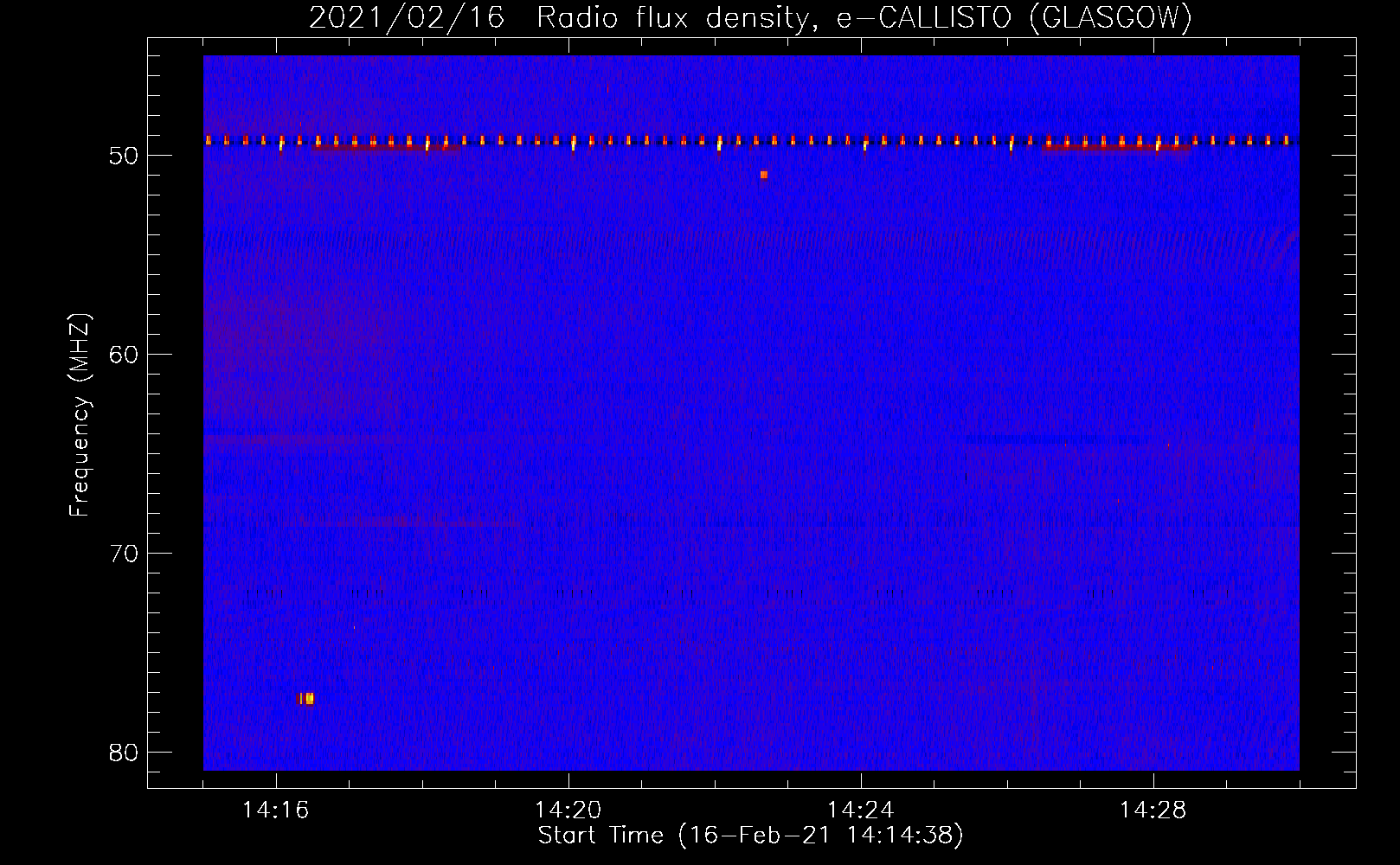Screen dimensions: 1400x865
Task: Click the 14:16 time tick label
Action: pos(275,811)
